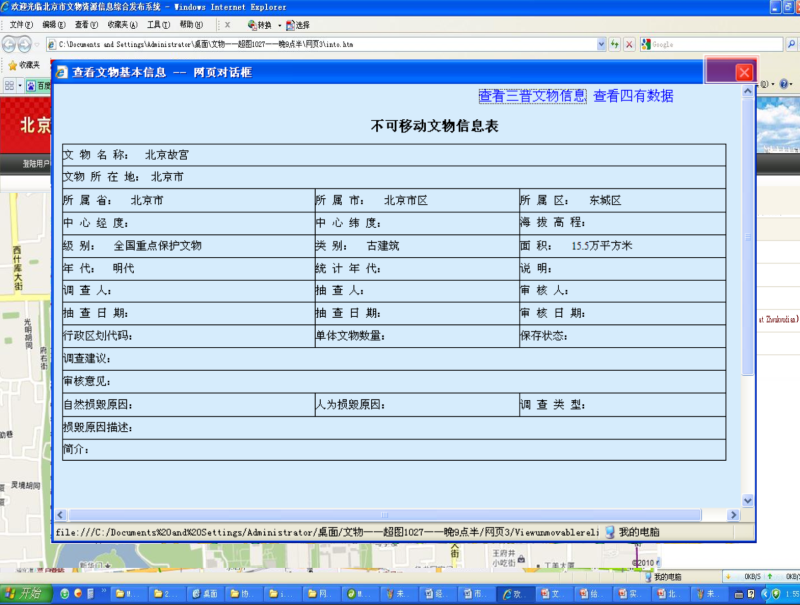Click the blue help question-mark icon
This screenshot has width=800, height=605.
pyautogui.click(x=784, y=84)
